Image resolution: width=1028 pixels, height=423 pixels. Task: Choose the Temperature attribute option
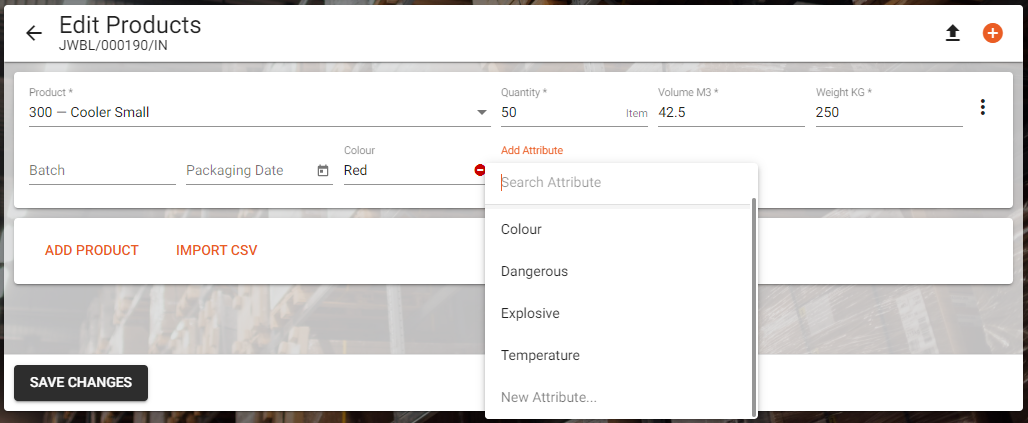coord(620,355)
